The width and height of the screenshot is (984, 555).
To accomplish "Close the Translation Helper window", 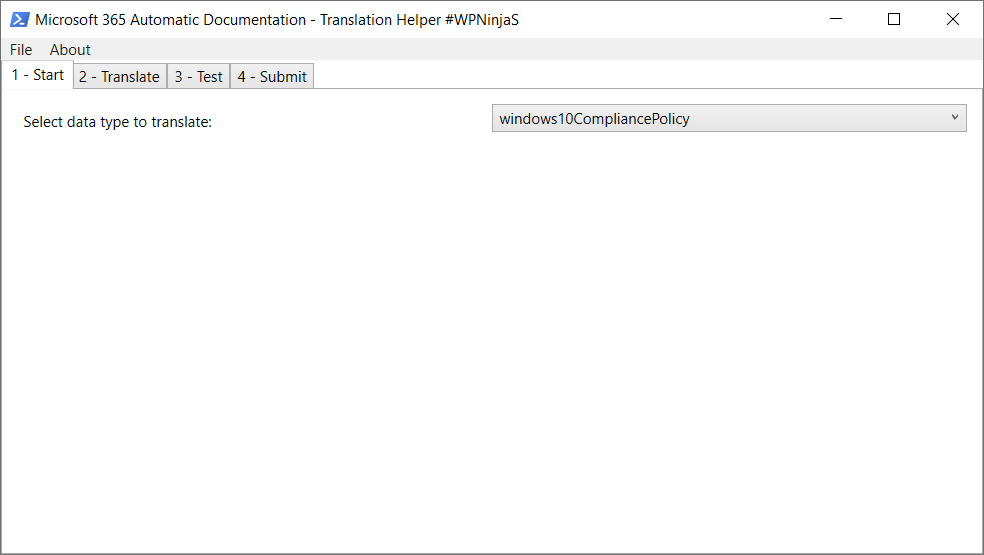I will [x=953, y=19].
